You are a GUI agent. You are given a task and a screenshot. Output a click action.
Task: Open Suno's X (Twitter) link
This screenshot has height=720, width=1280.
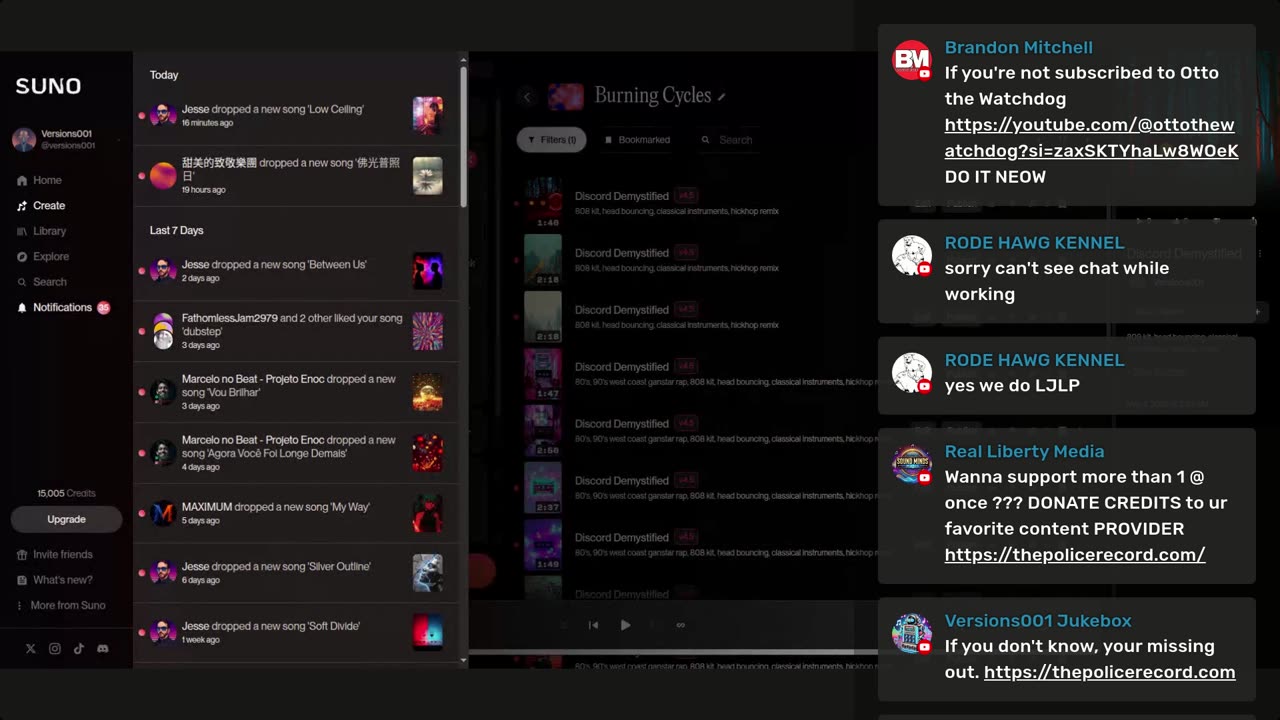tap(30, 648)
